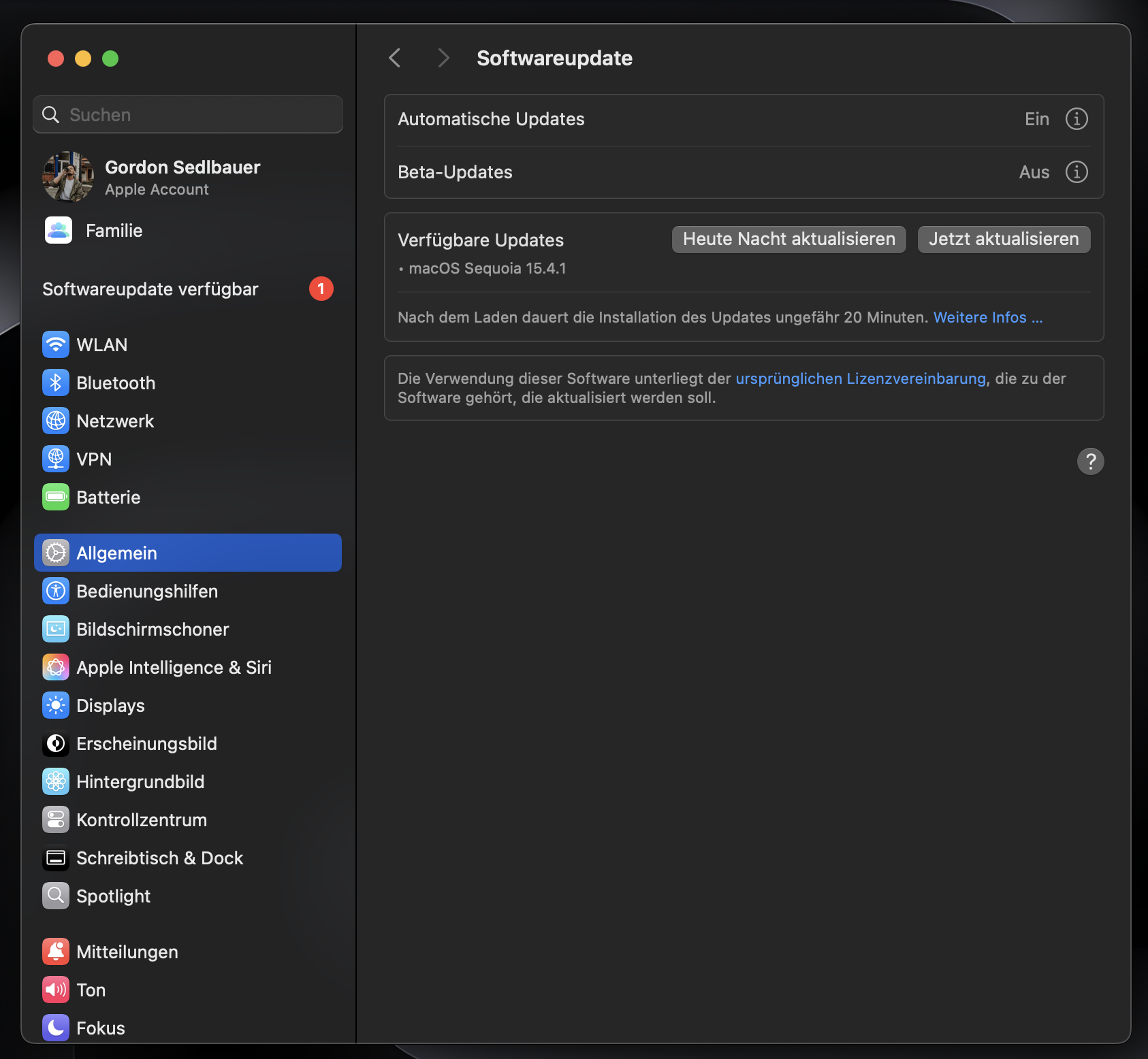Minimize the window with the yellow button
1148x1059 pixels.
coord(83,59)
